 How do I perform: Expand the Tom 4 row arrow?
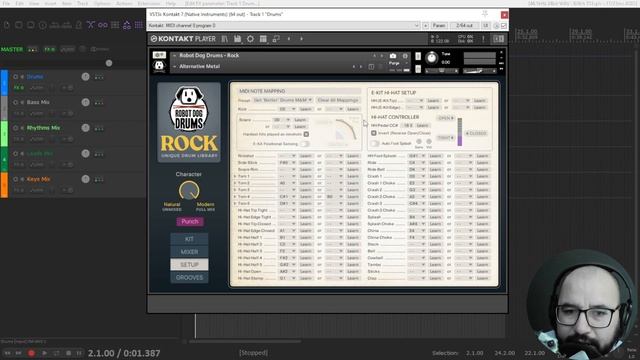235,197
